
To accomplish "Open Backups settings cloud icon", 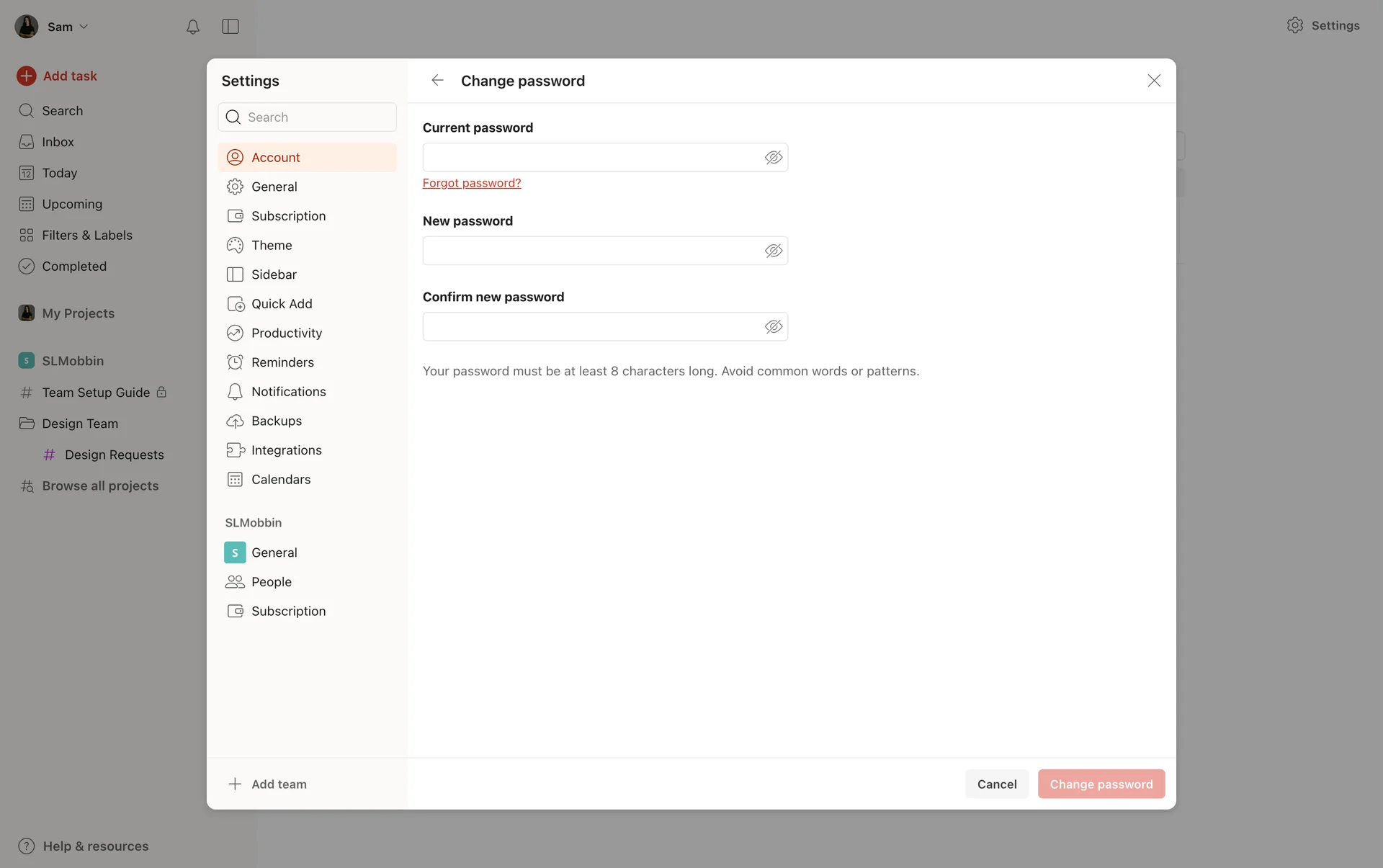I will click(x=235, y=421).
